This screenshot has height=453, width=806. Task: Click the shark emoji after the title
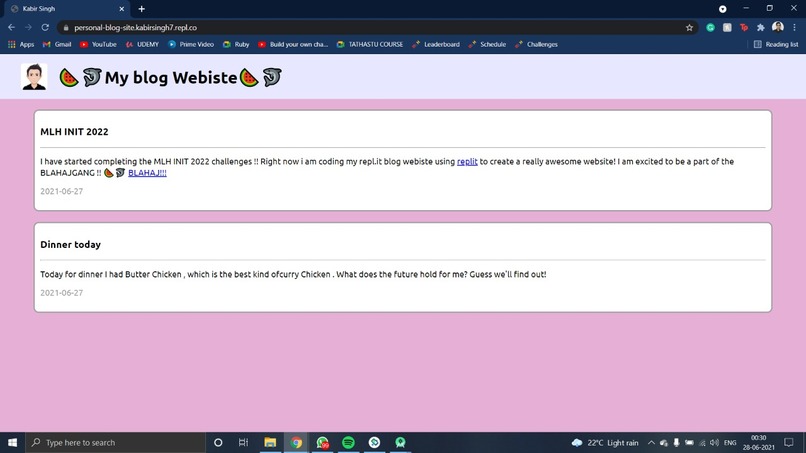click(272, 77)
